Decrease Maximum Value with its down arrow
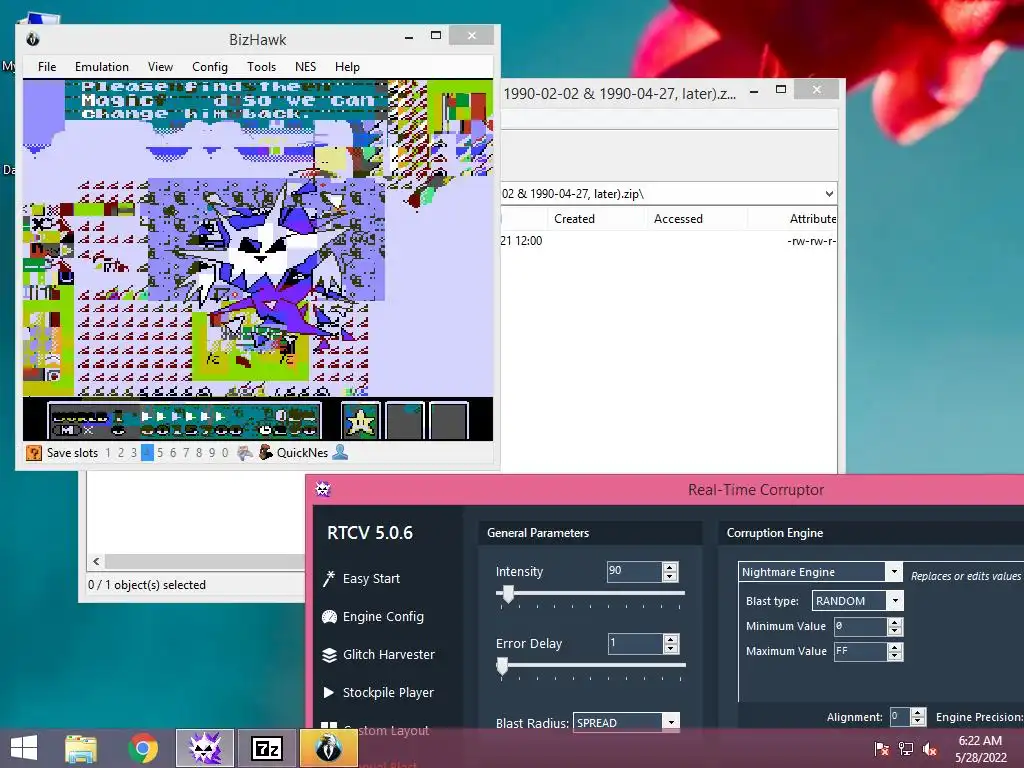This screenshot has width=1024, height=768. click(x=895, y=656)
